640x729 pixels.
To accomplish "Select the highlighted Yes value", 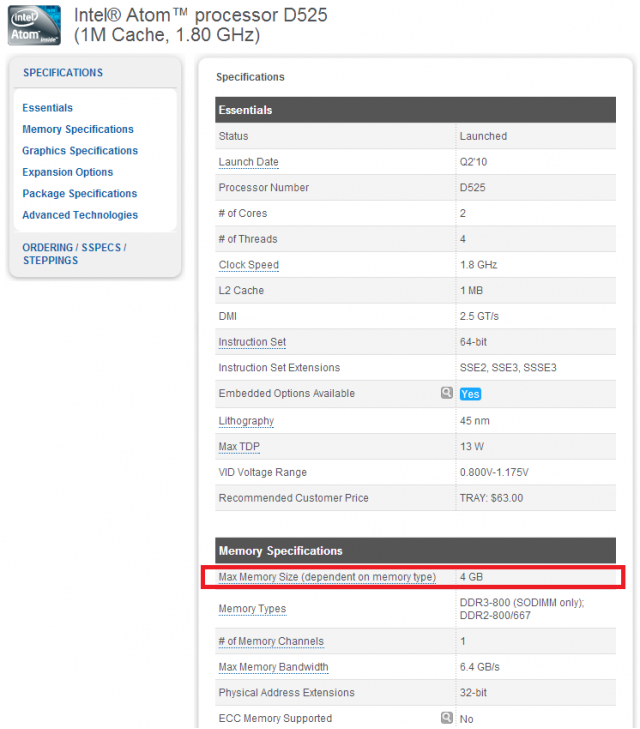I will click(x=470, y=394).
